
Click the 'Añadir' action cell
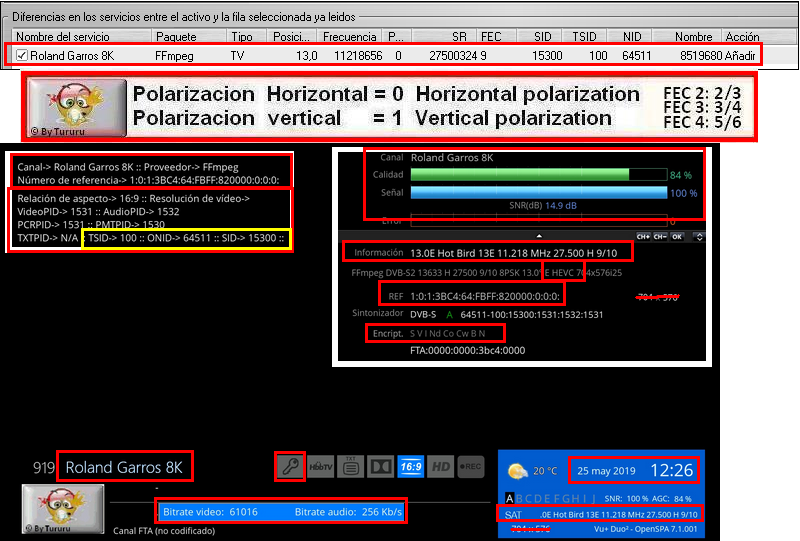point(740,56)
